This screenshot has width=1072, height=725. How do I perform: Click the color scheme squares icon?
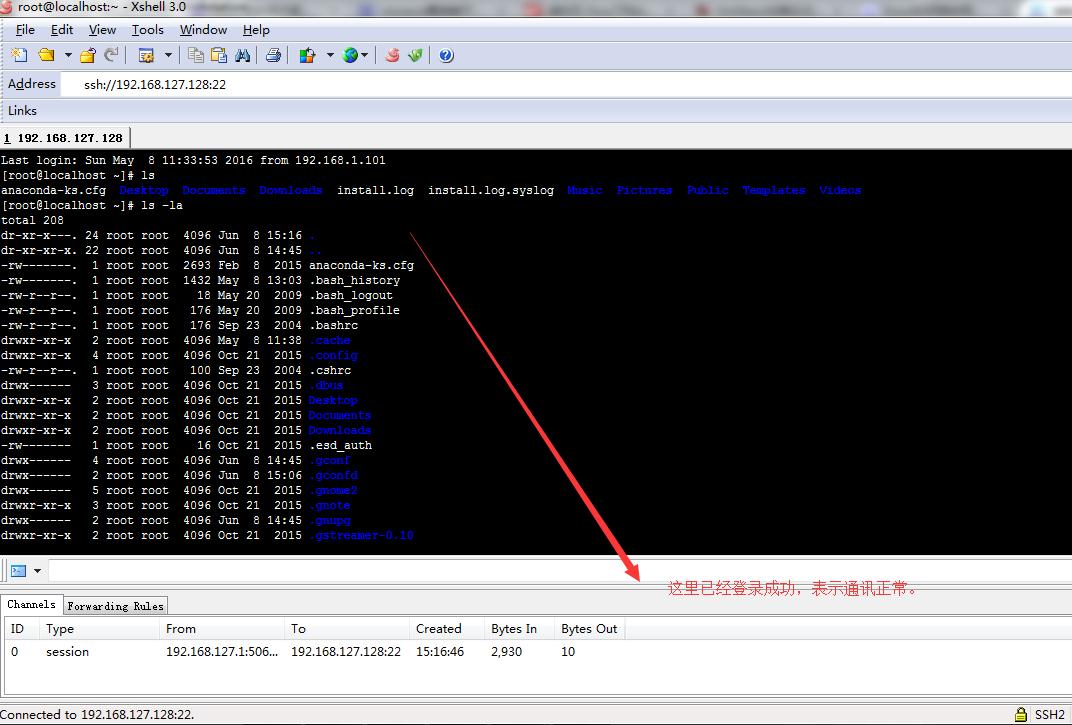click(x=308, y=55)
